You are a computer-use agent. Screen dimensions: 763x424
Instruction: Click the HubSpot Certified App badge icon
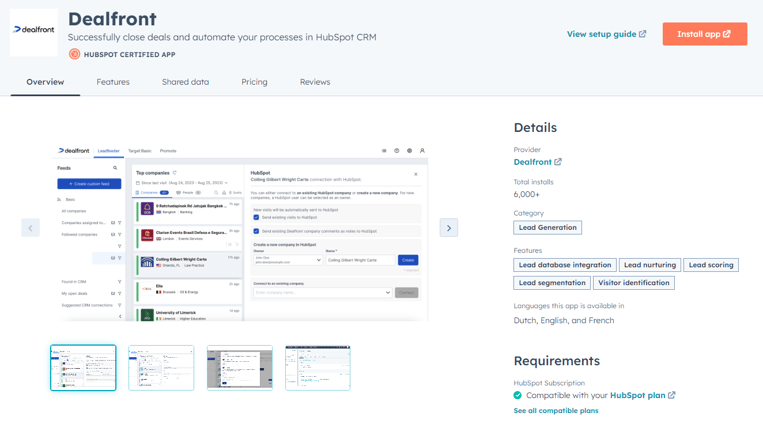[74, 54]
